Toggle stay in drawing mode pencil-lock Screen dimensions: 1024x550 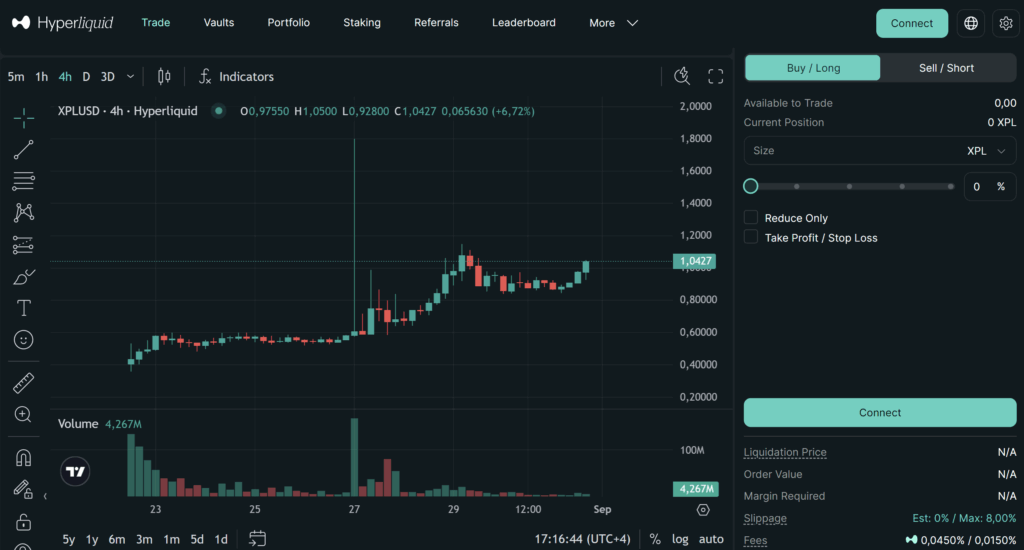click(23, 489)
